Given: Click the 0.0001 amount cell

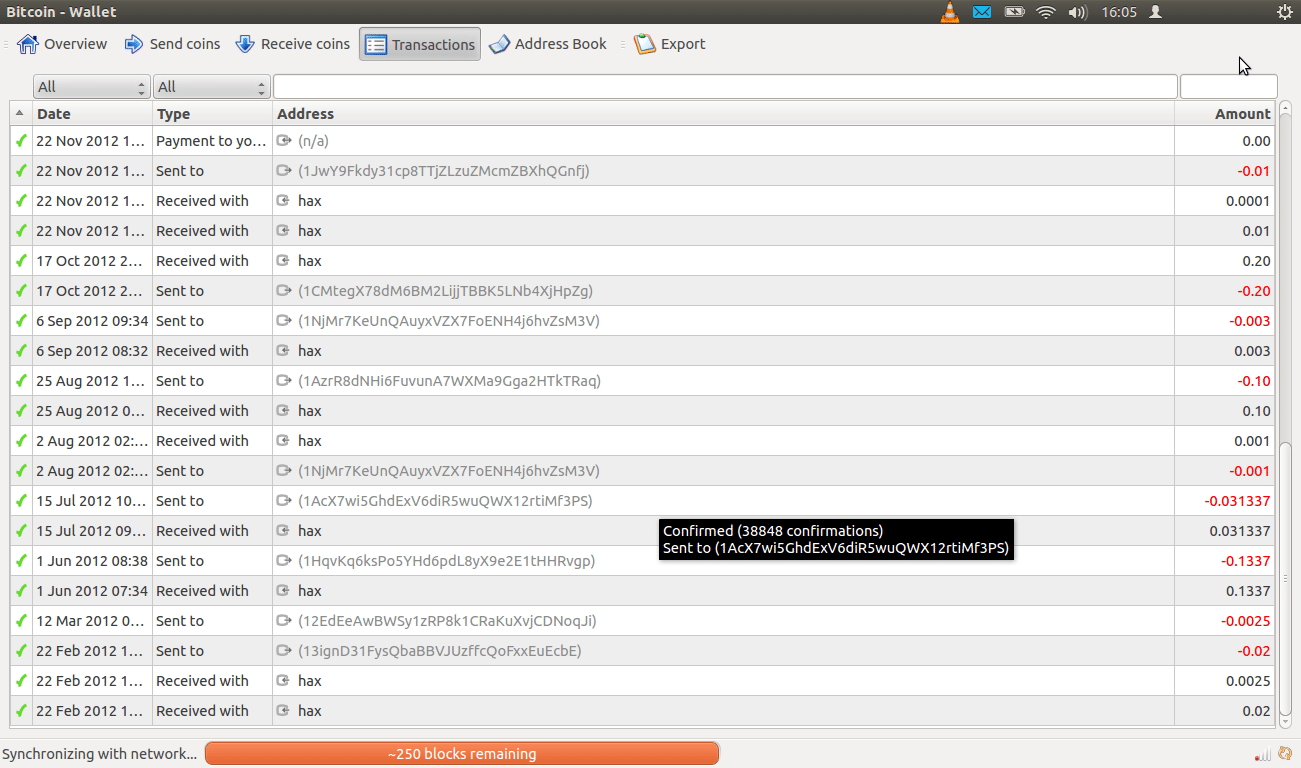Looking at the screenshot, I should [1225, 201].
